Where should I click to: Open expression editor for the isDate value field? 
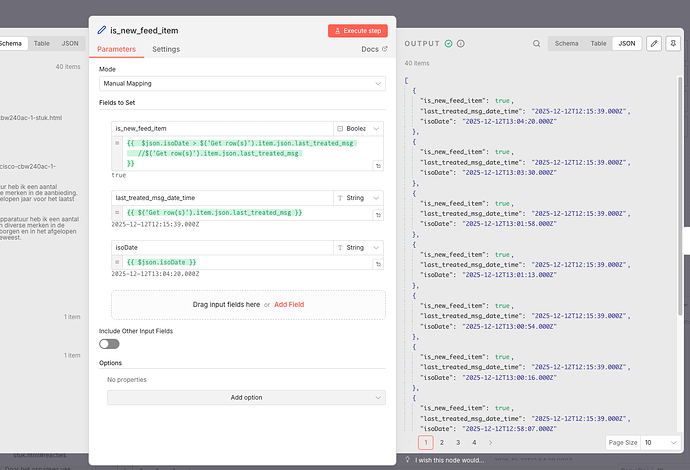[x=380, y=262]
